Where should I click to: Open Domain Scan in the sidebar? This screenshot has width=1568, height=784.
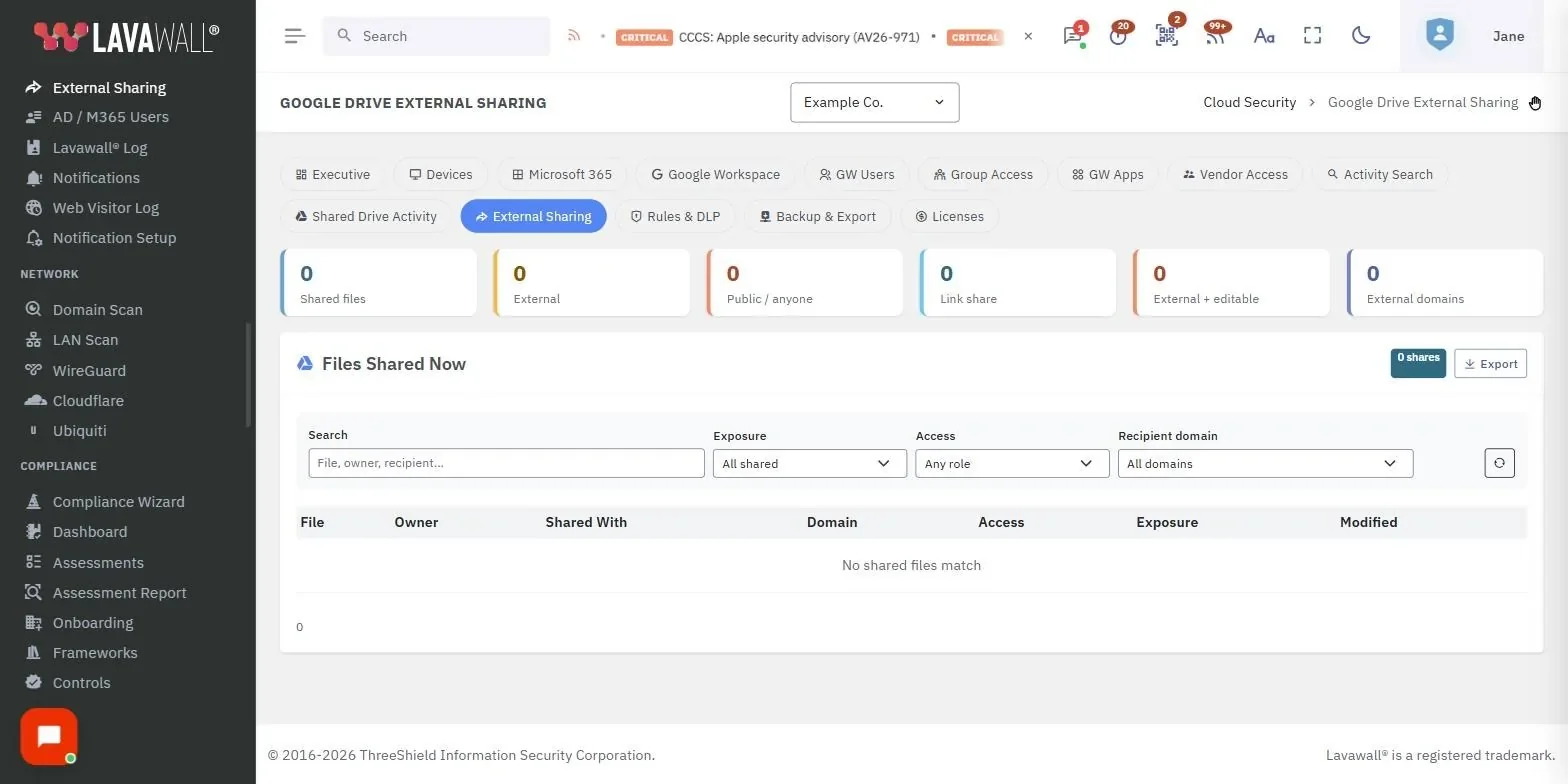pos(97,310)
